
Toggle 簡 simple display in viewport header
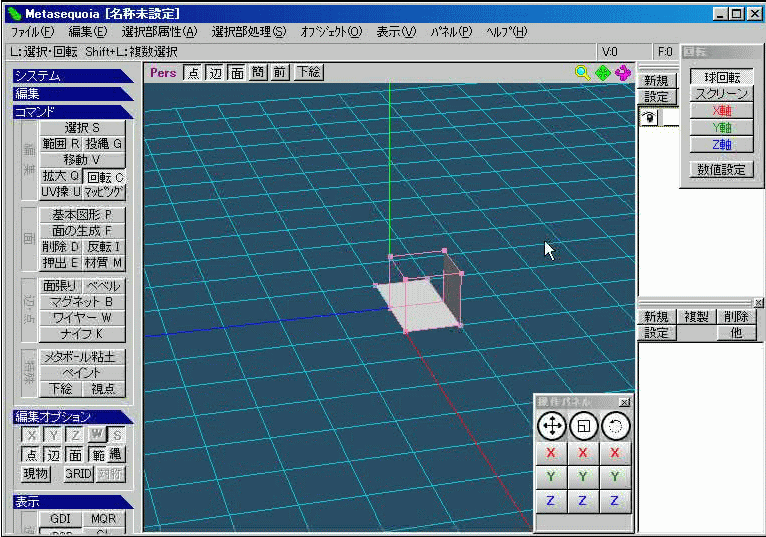[258, 73]
